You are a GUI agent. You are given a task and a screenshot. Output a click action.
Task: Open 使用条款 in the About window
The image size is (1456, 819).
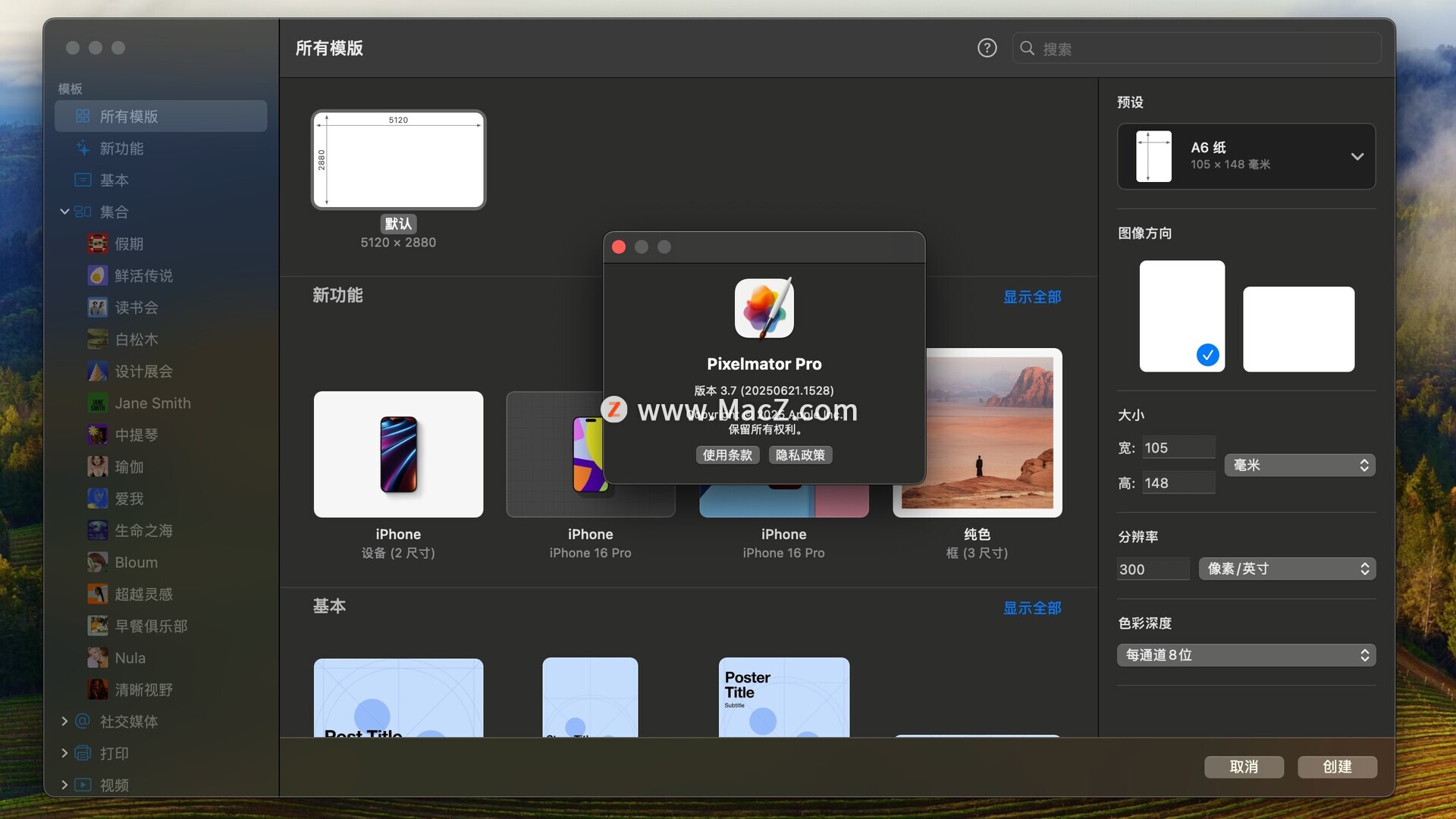point(727,455)
